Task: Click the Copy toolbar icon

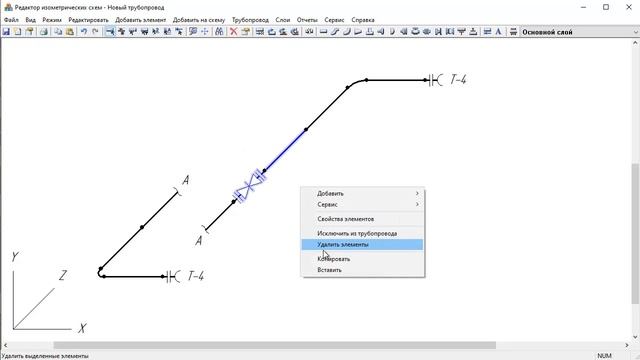Action: tap(58, 31)
